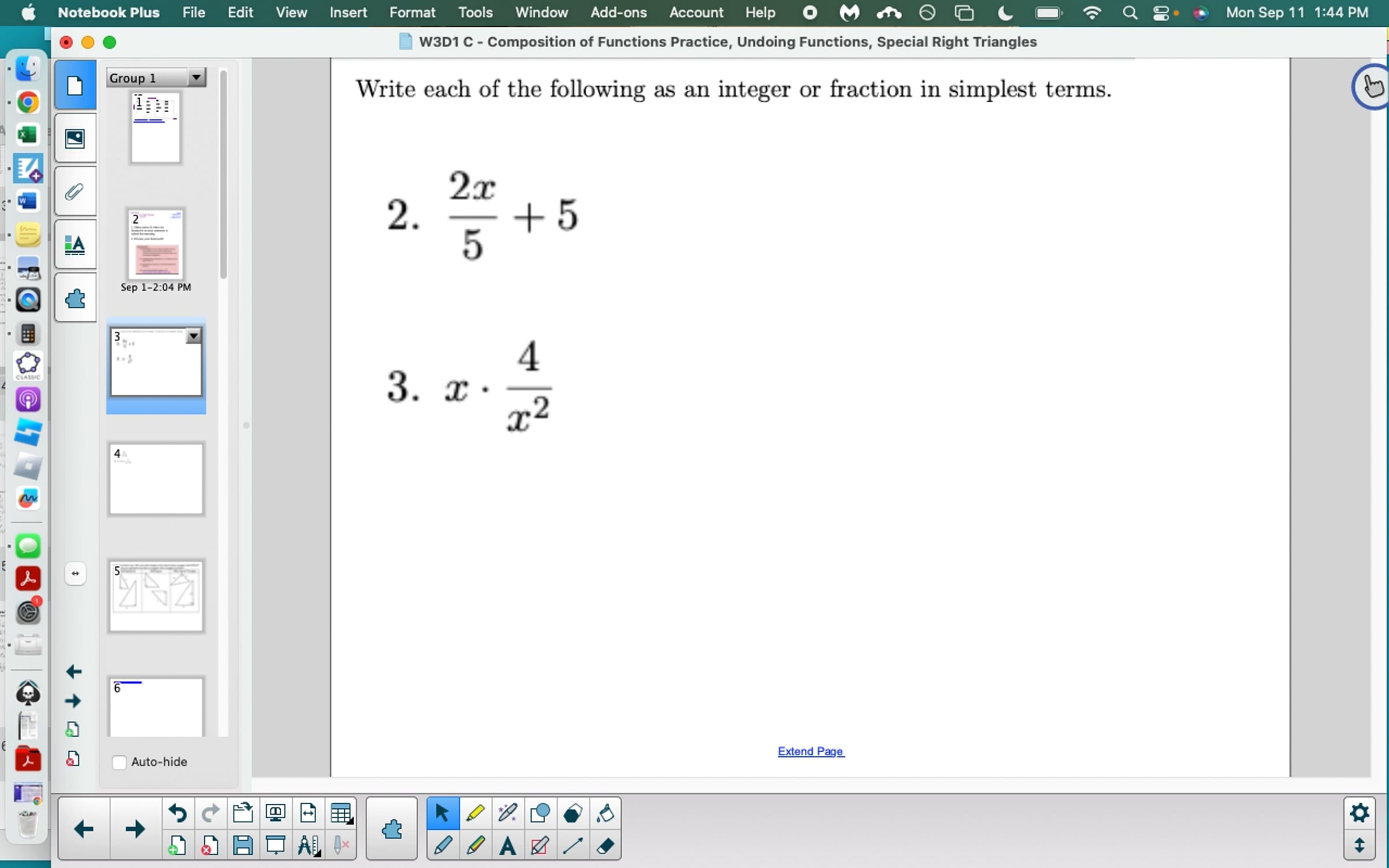The height and width of the screenshot is (868, 1389).
Task: Open the Attachments paperclip tab
Action: 75,192
